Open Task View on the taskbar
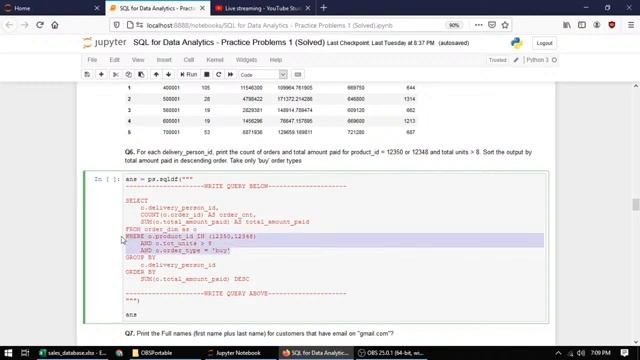This screenshot has width=640, height=360. (25, 353)
